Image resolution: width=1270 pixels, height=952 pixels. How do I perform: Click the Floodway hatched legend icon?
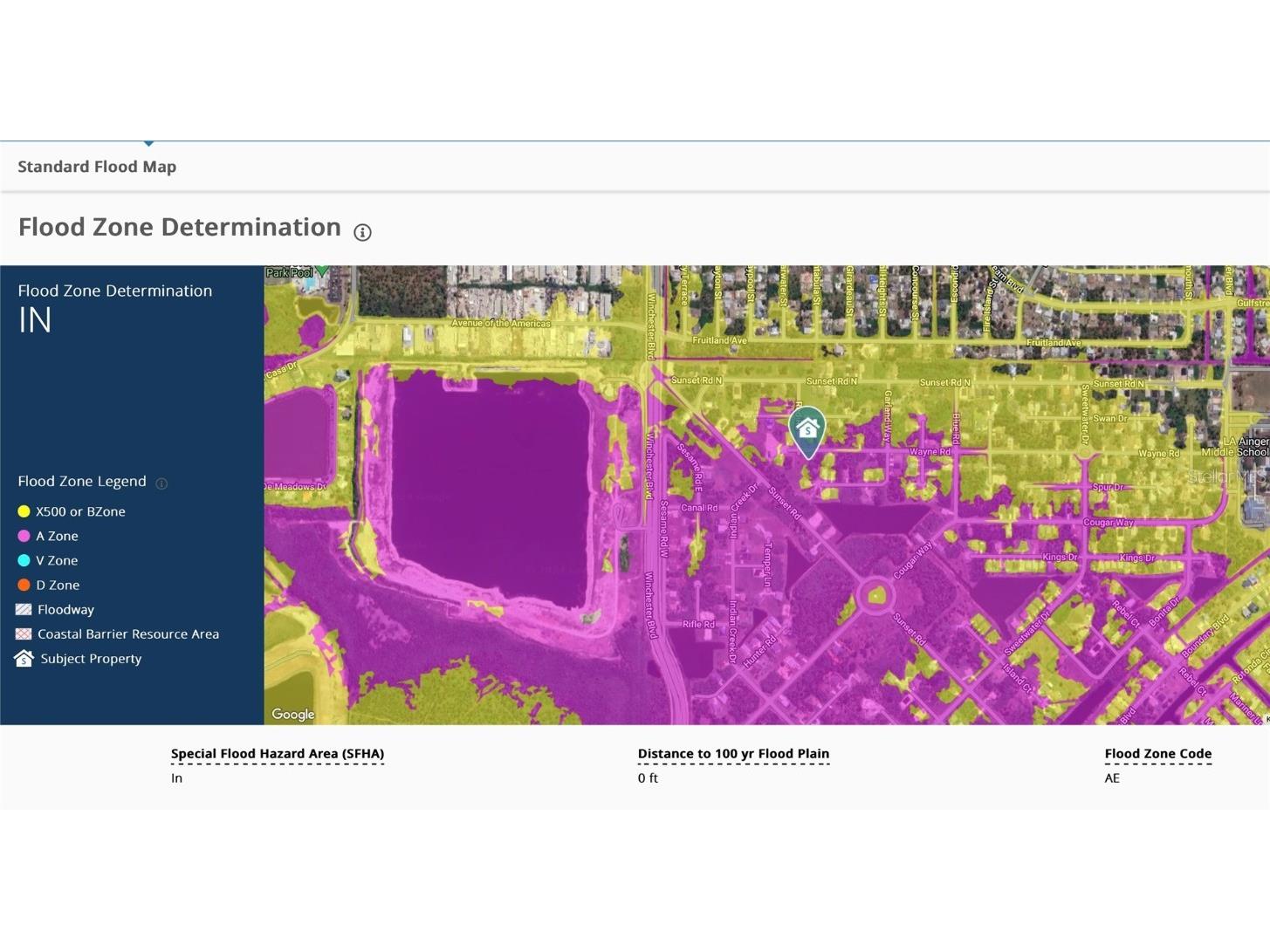24,610
